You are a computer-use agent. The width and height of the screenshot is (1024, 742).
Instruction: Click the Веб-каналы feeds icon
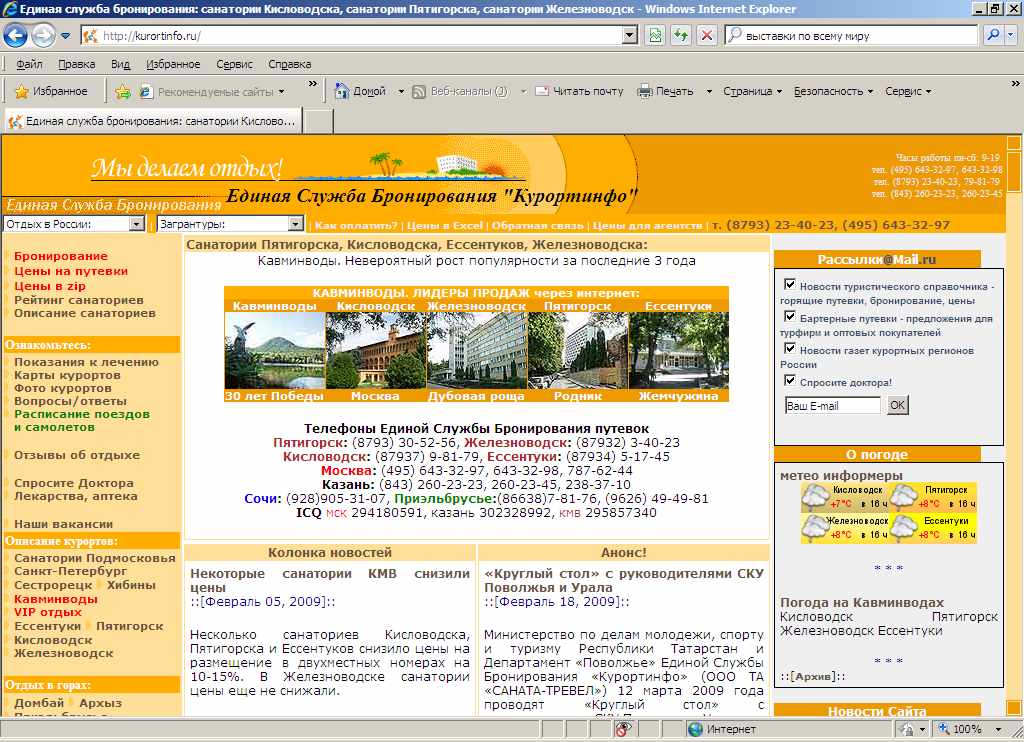tap(419, 91)
